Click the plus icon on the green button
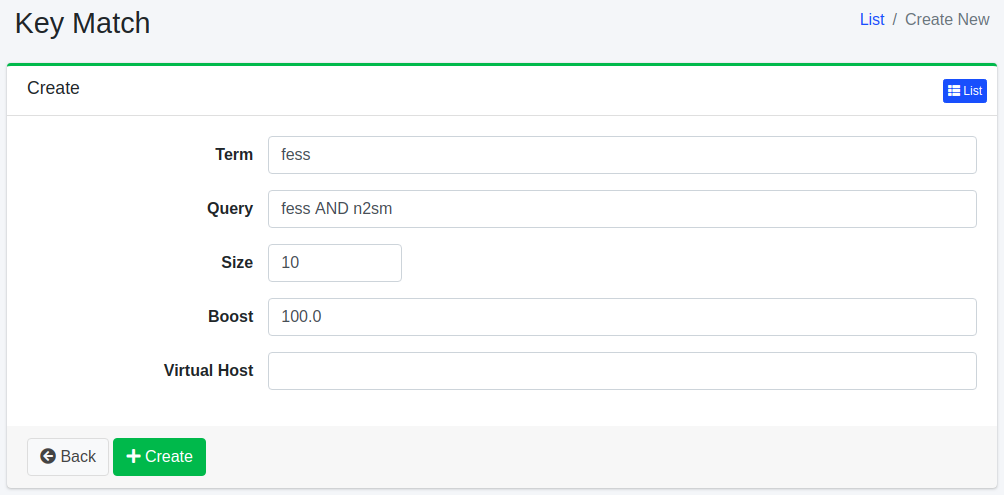 (x=133, y=457)
